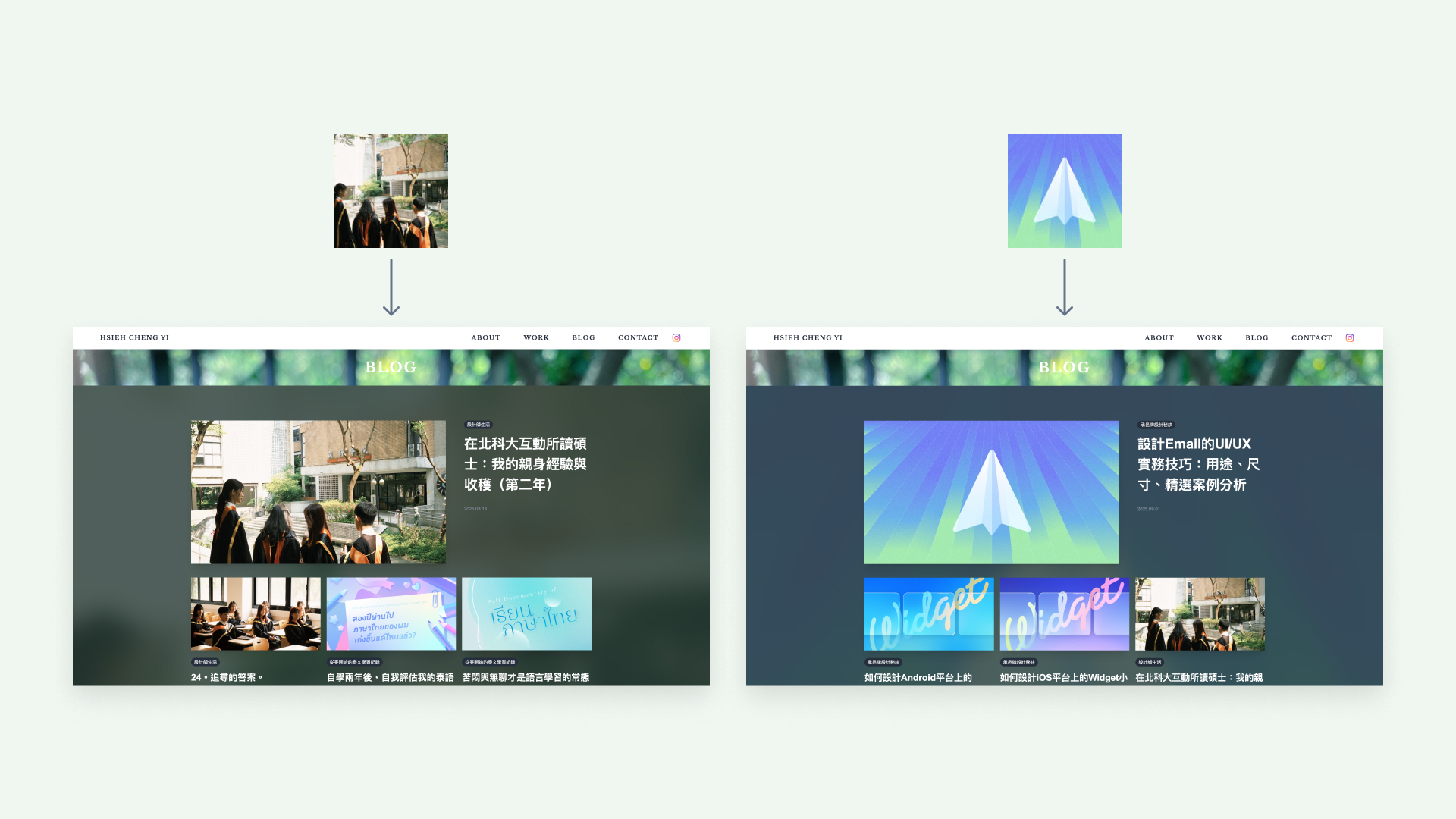Click the classroom students post thumbnail

click(256, 613)
